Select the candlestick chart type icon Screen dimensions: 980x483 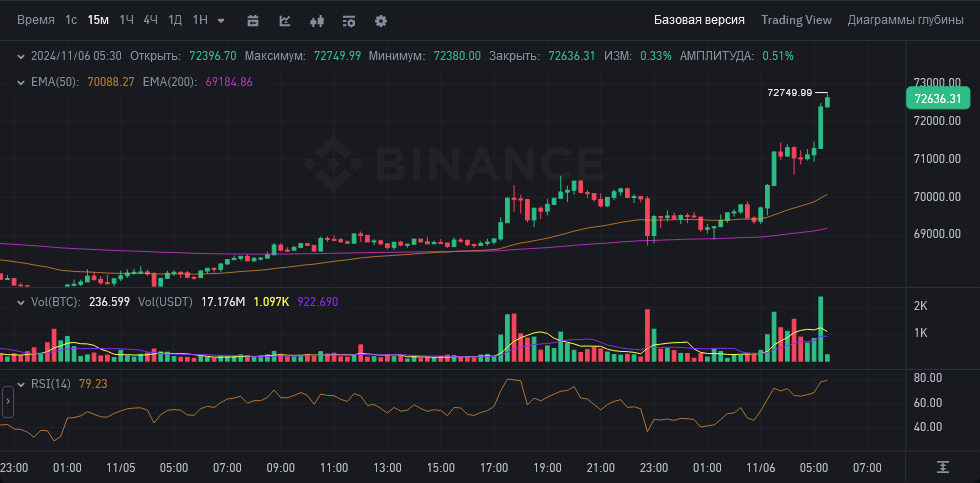(317, 21)
